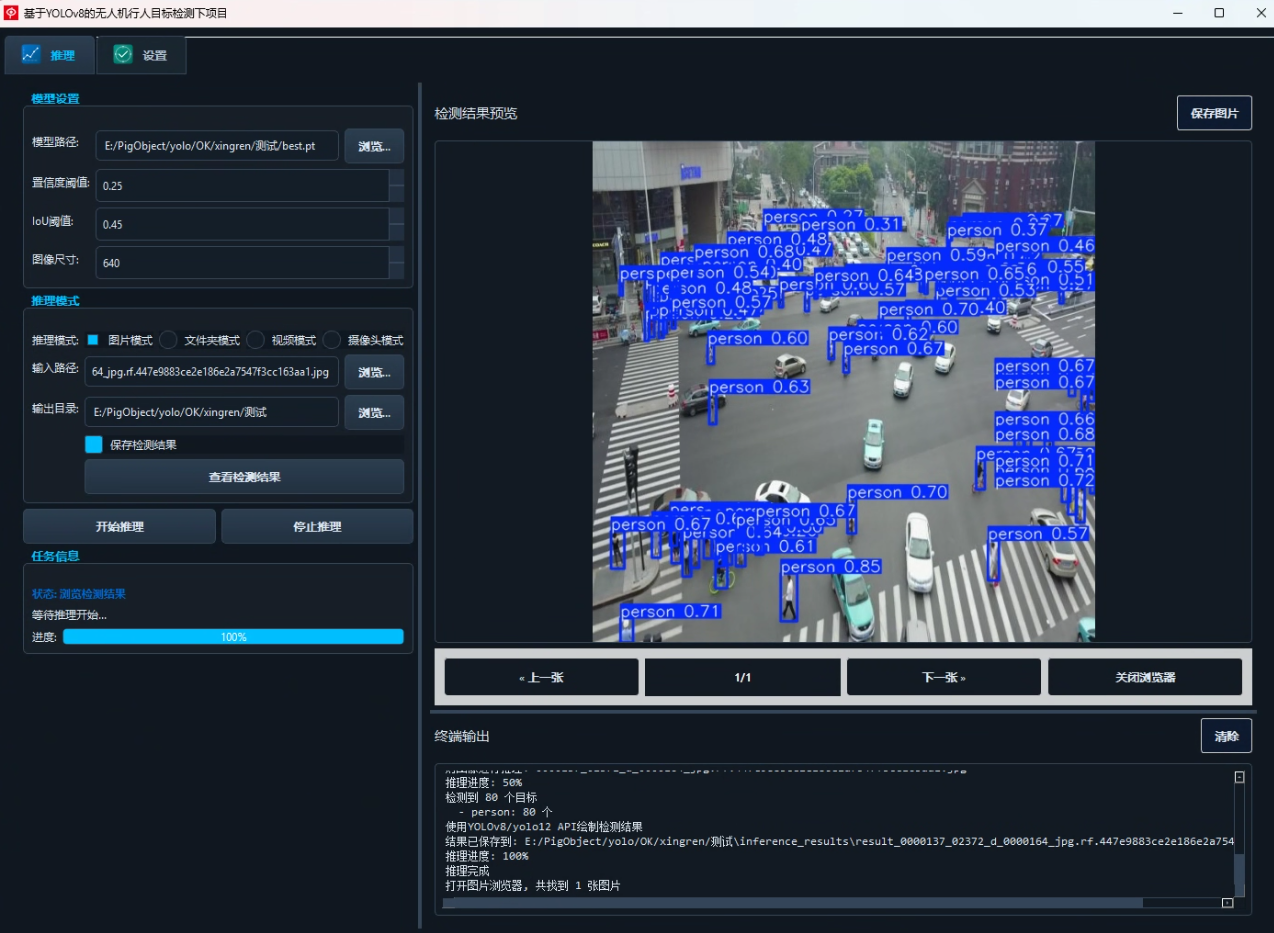Click the terminal output scroll-right arrow
The width and height of the screenshot is (1274, 933).
click(1227, 903)
